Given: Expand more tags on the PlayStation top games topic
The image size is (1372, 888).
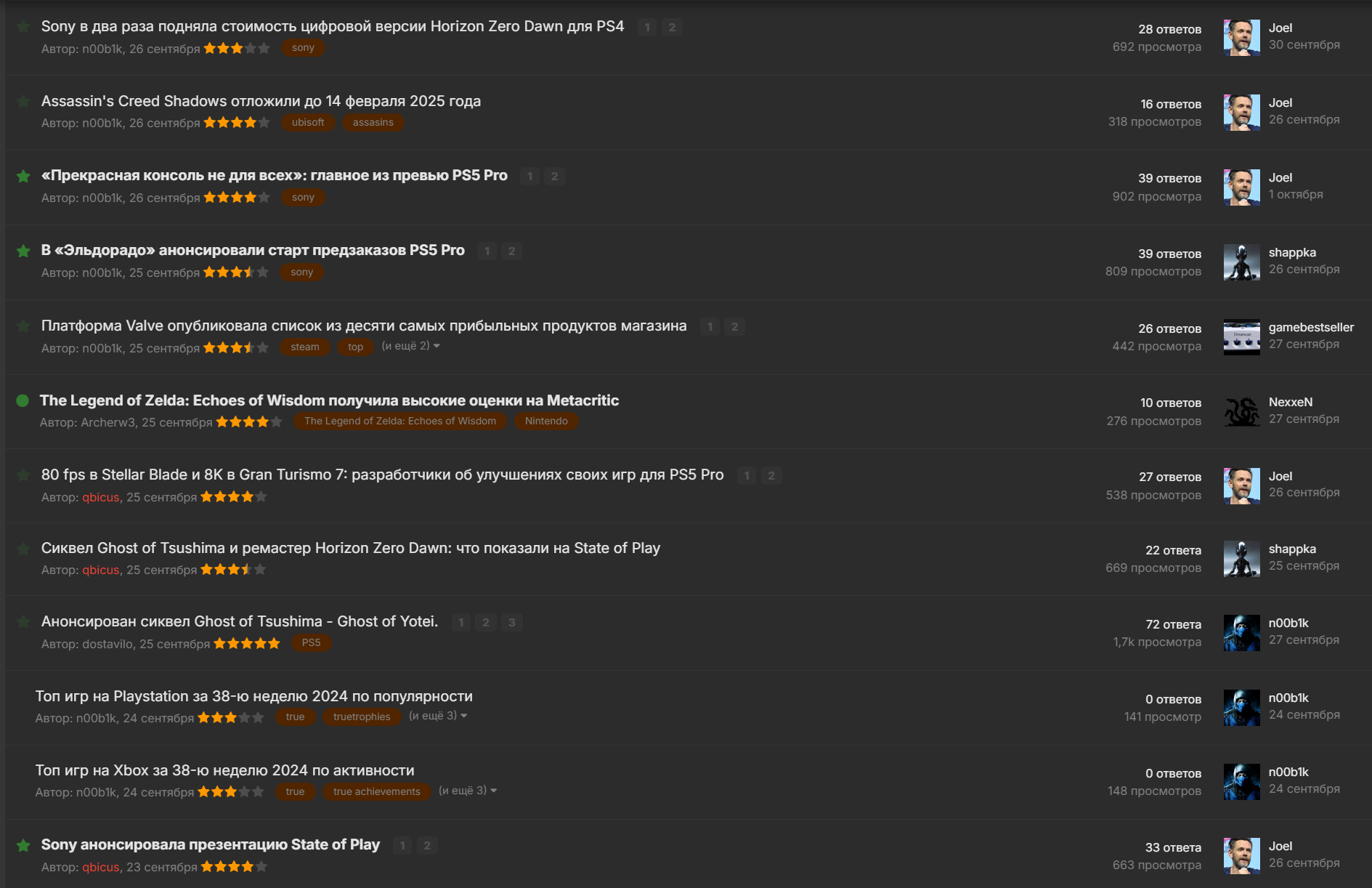Looking at the screenshot, I should point(438,716).
